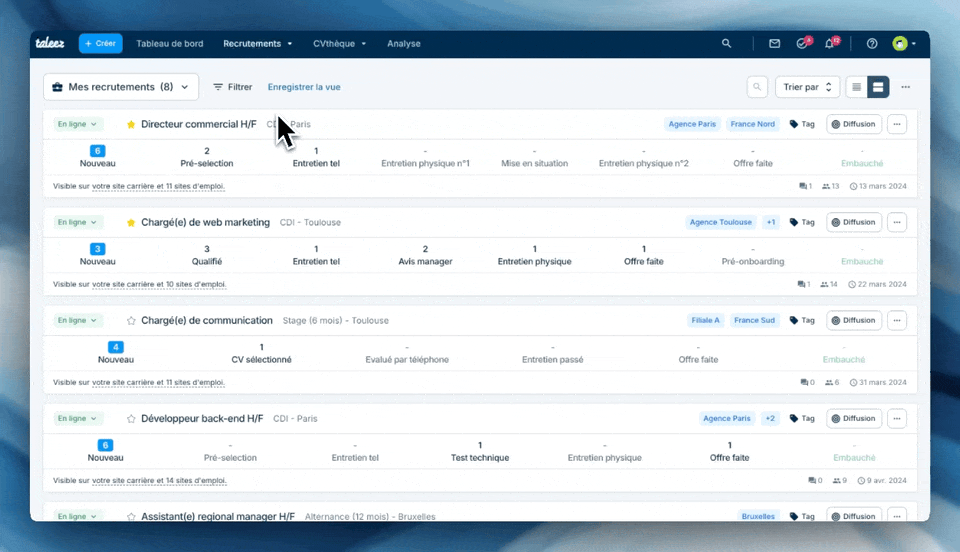
Task: Open the CVthèque menu
Action: 339,43
